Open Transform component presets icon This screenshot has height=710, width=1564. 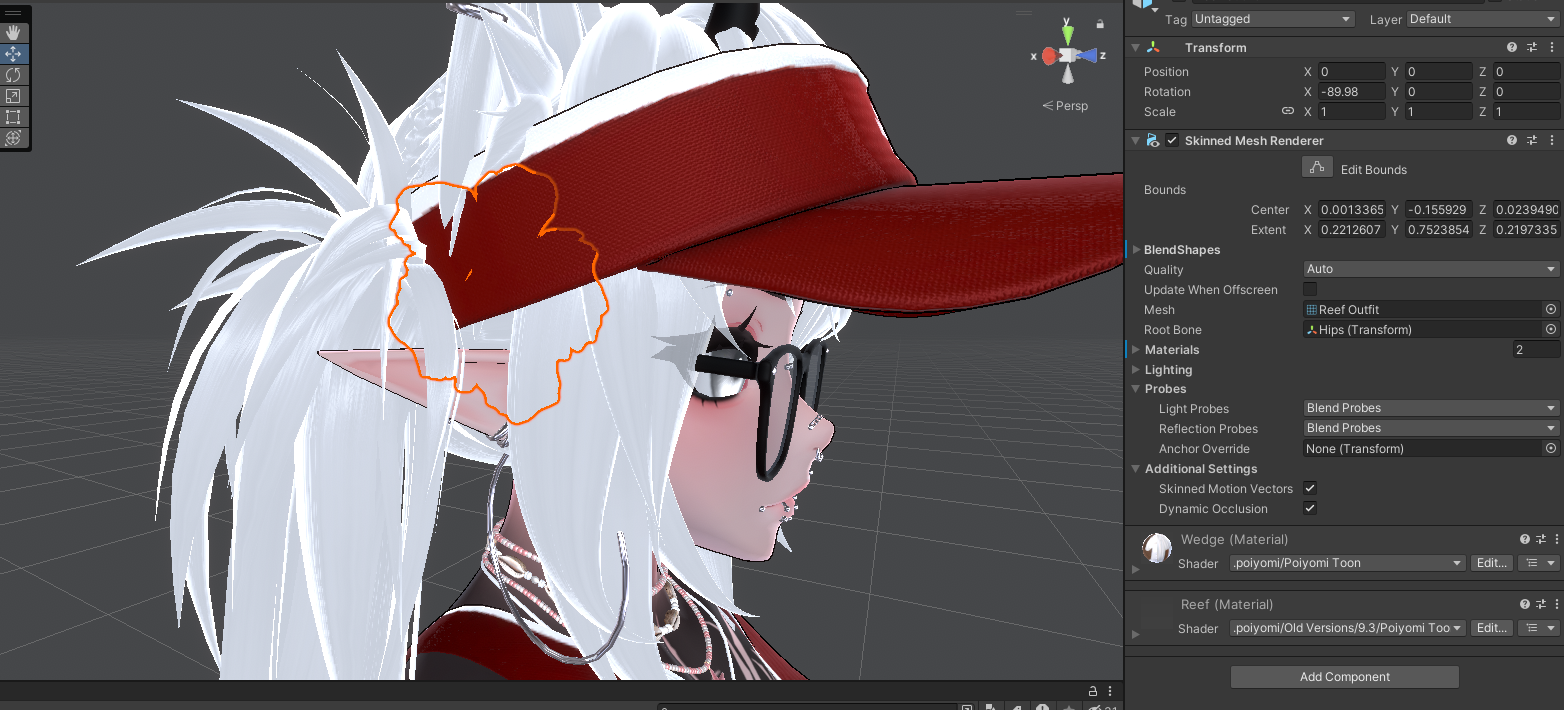1533,48
